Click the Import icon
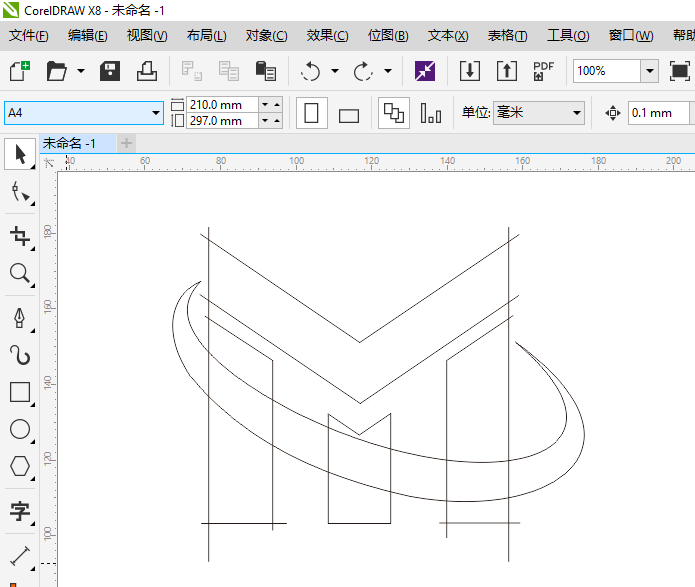This screenshot has width=695, height=587. coord(469,71)
